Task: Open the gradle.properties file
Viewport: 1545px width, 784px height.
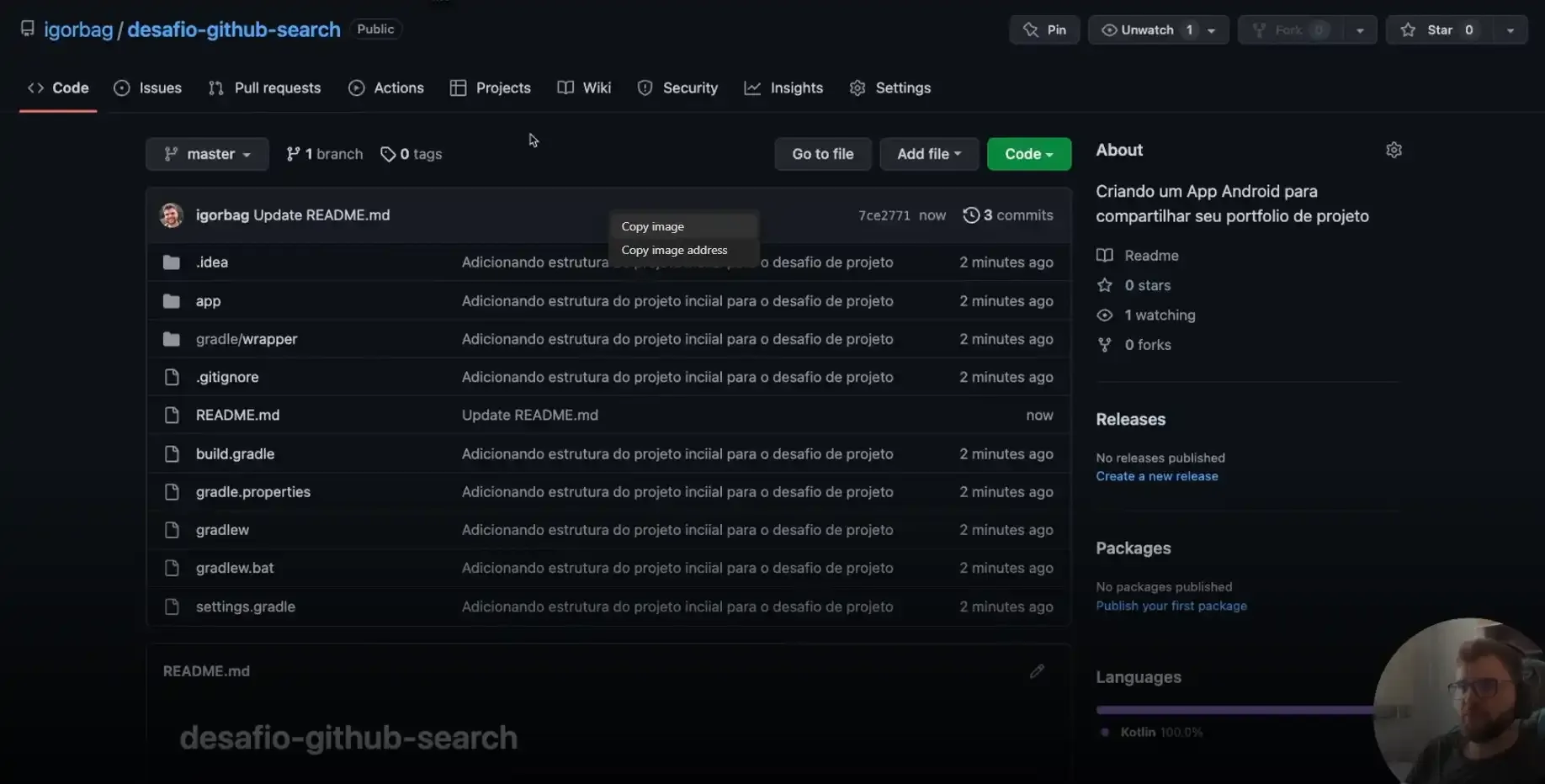Action: click(x=253, y=491)
